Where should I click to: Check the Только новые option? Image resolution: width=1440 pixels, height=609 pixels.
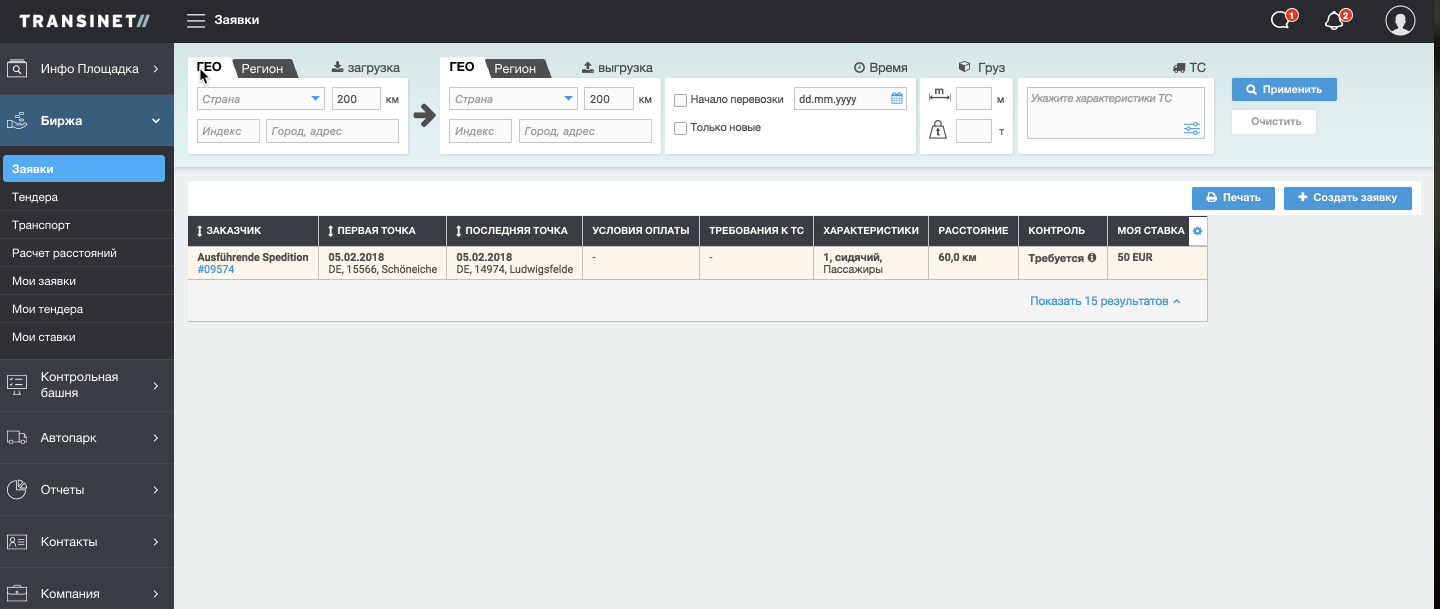pyautogui.click(x=680, y=128)
